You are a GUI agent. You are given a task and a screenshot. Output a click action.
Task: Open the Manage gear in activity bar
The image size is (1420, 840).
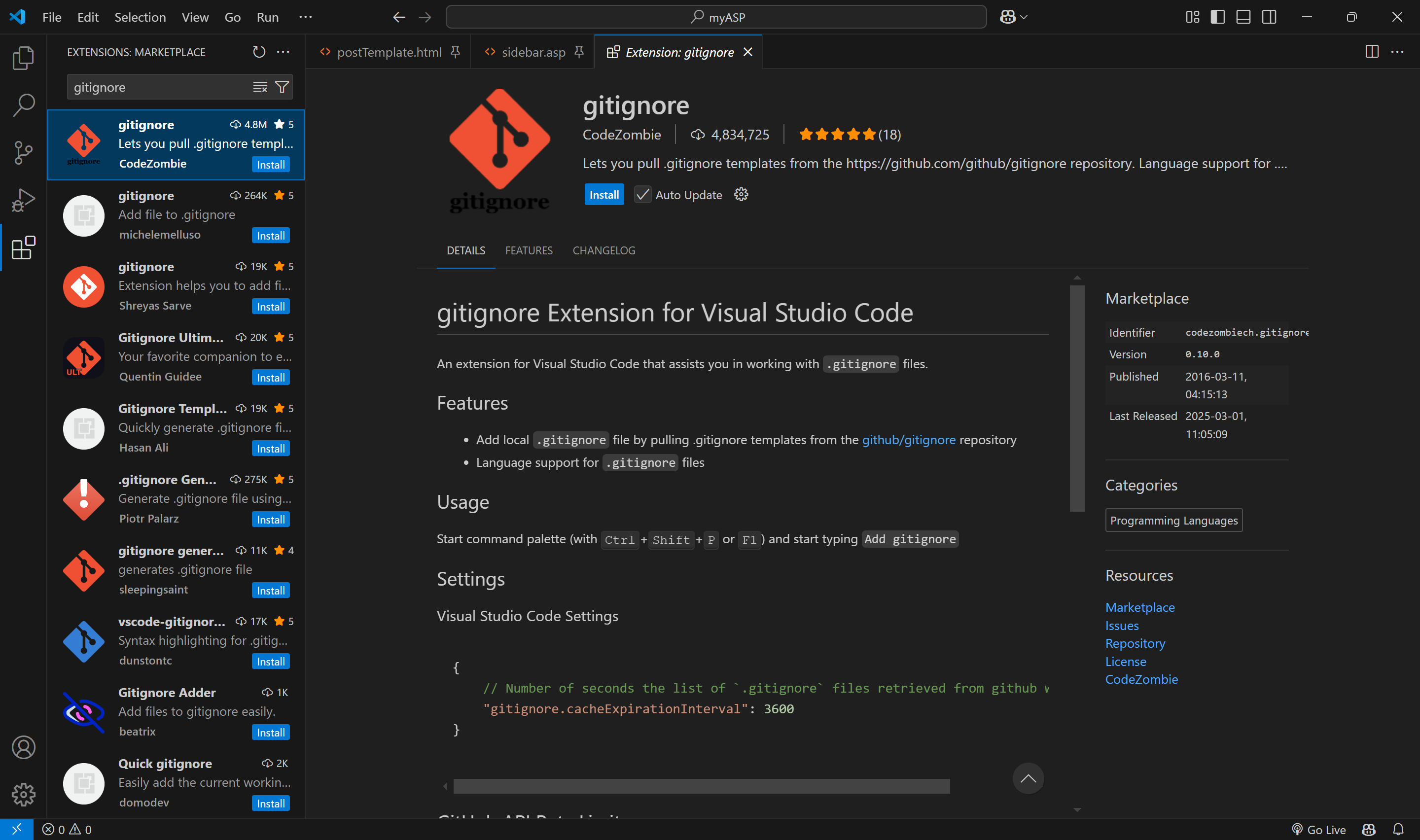coord(23,794)
